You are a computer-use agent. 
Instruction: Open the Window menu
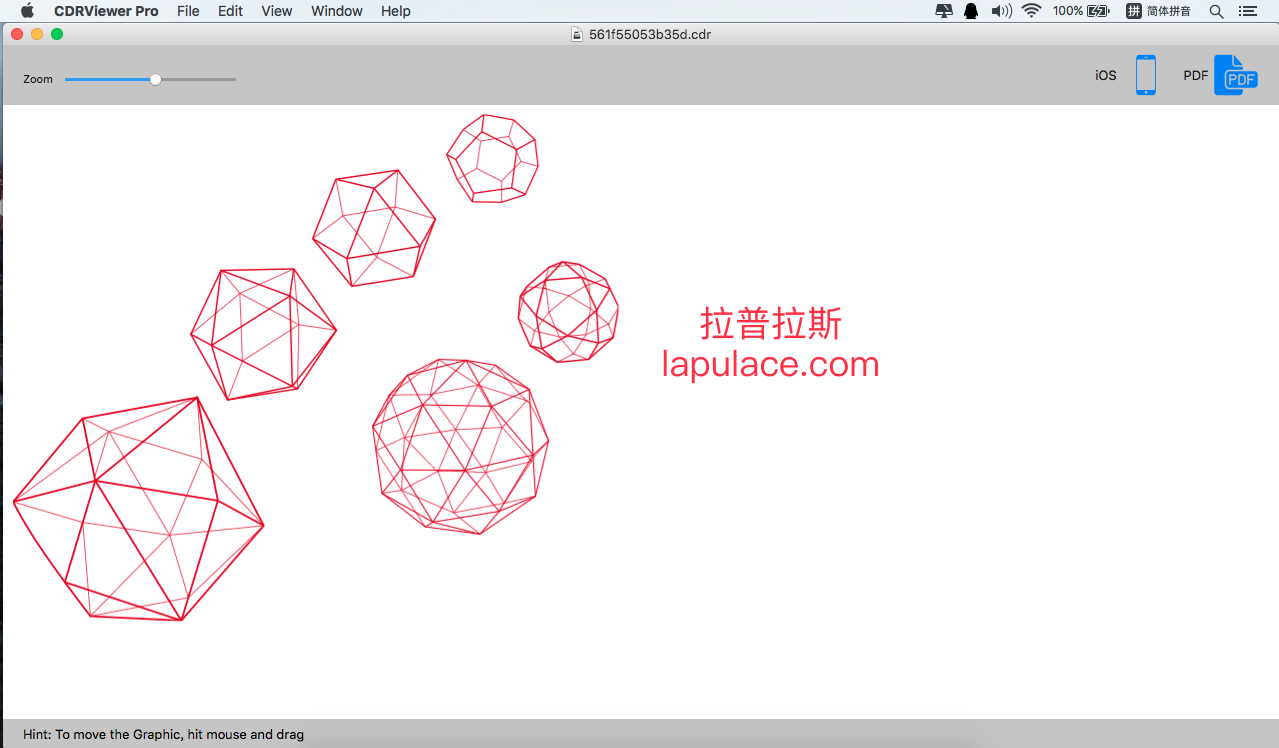337,11
